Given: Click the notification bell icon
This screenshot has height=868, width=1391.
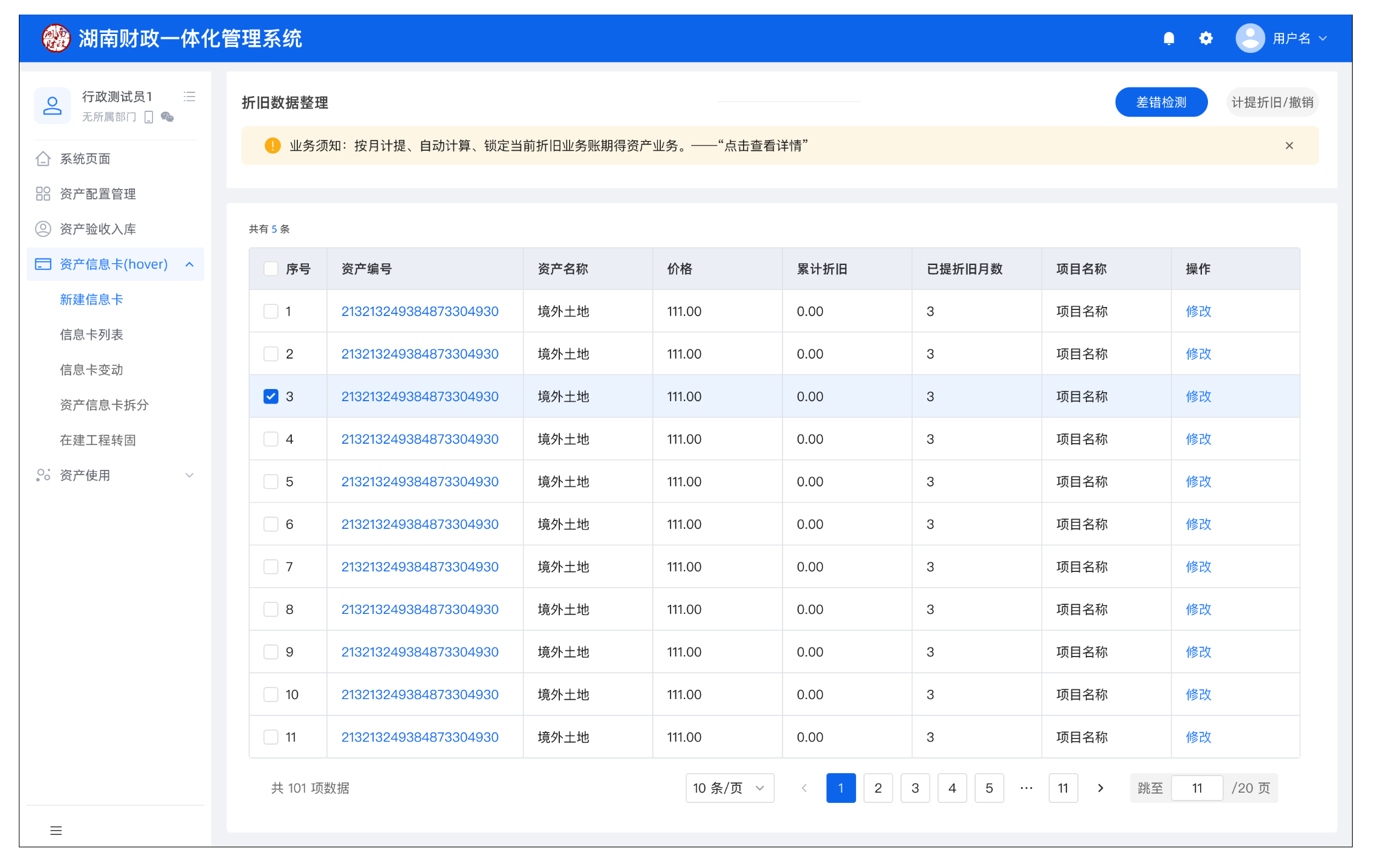Looking at the screenshot, I should tap(1168, 39).
